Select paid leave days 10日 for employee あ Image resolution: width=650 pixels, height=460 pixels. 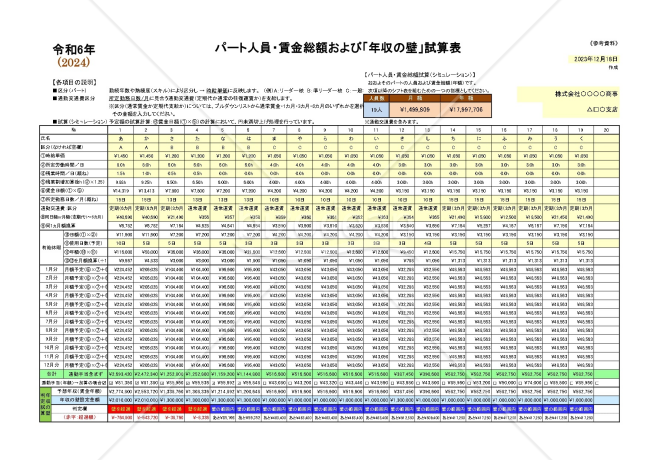click(x=121, y=243)
